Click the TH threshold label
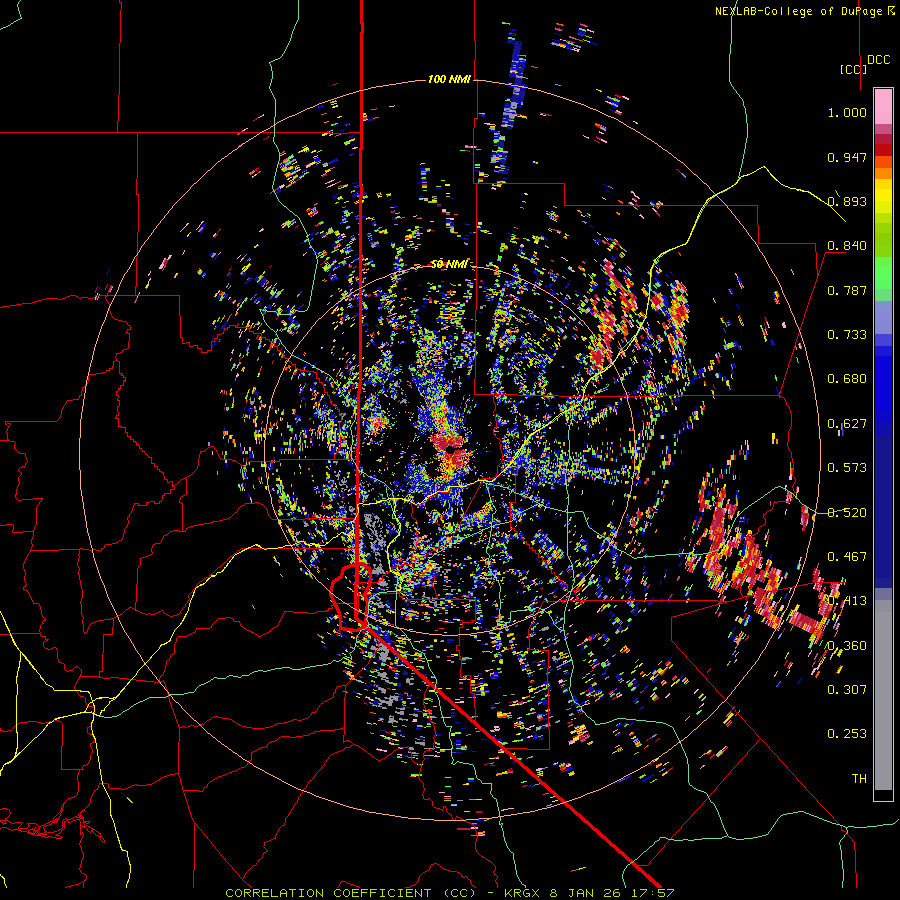The image size is (900, 900). (859, 779)
